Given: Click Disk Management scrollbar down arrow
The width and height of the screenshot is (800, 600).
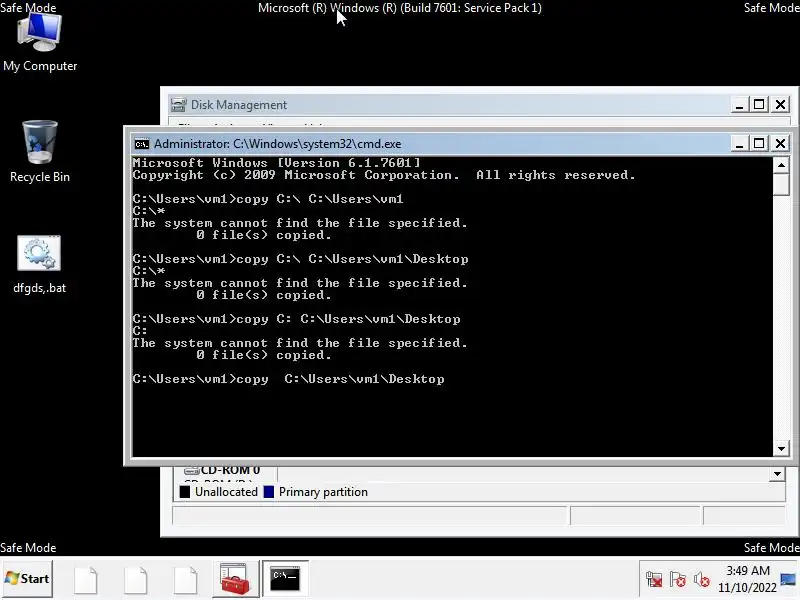Looking at the screenshot, I should (777, 474).
